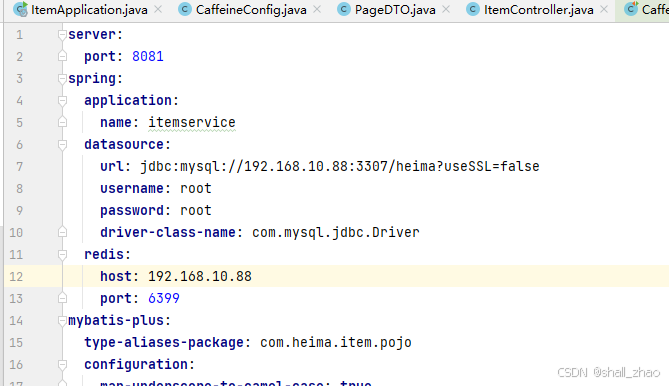Click the ItemController.java class icon
The width and height of the screenshot is (669, 386).
click(x=473, y=9)
